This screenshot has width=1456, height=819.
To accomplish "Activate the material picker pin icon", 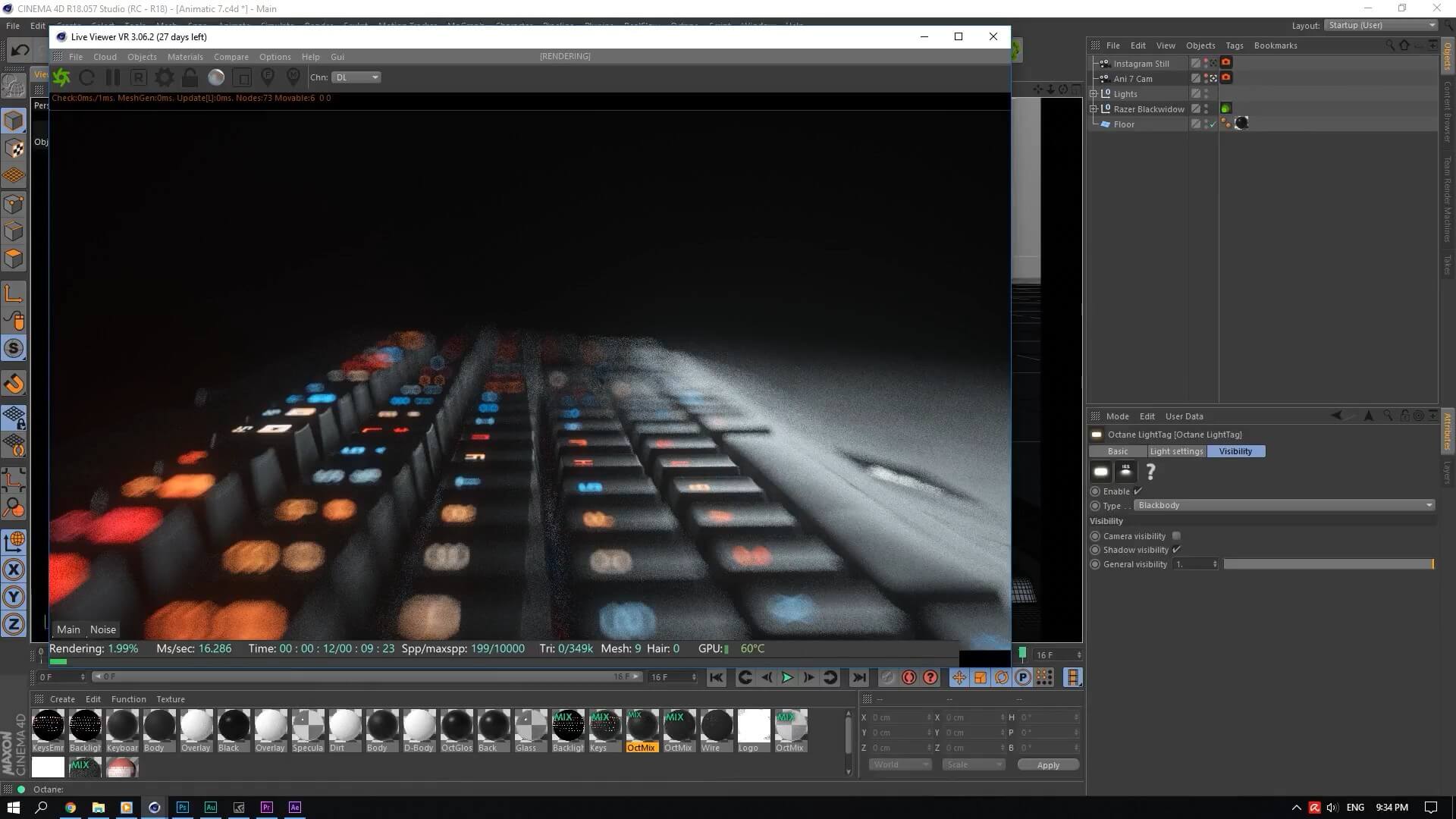I will pos(293,77).
